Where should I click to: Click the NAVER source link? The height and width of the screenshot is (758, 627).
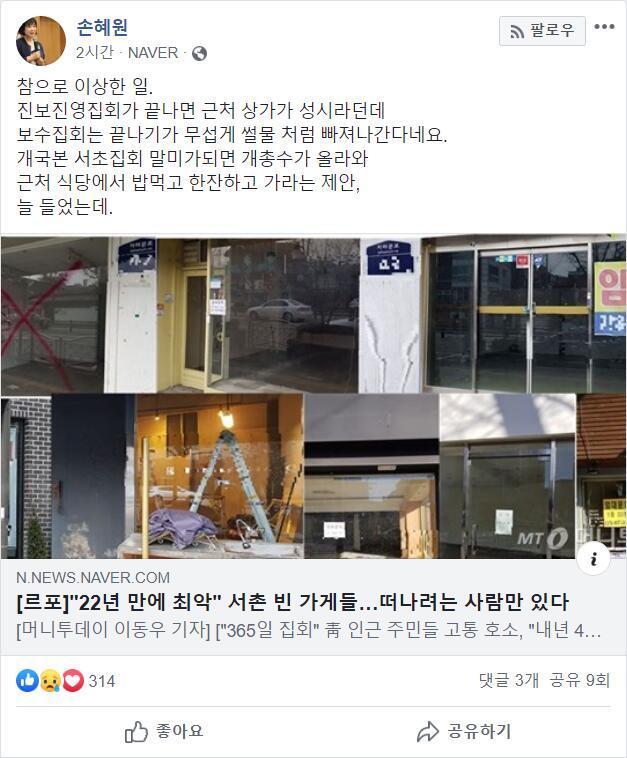tap(153, 53)
